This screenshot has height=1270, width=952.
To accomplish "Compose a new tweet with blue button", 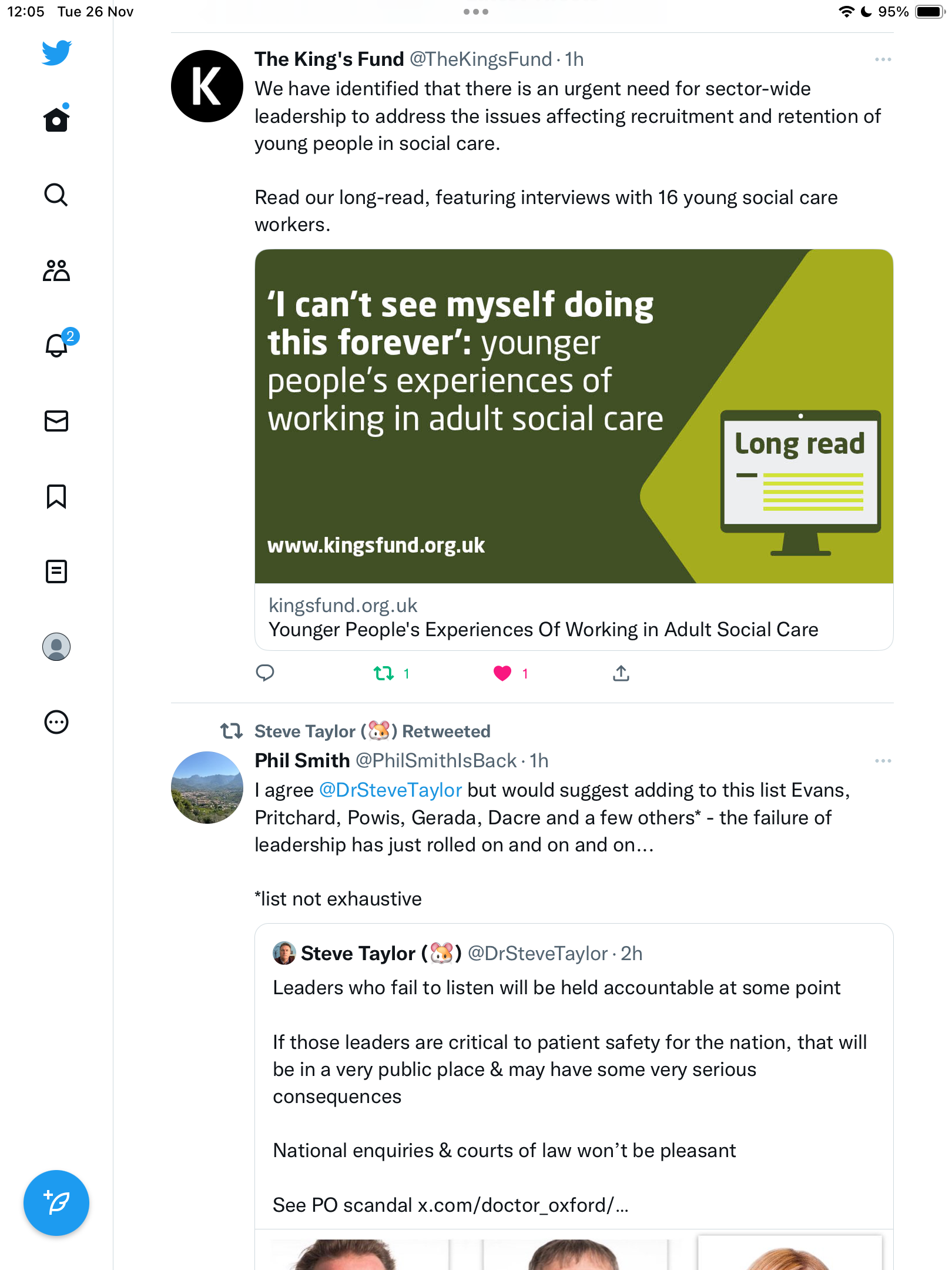I will point(56,1203).
